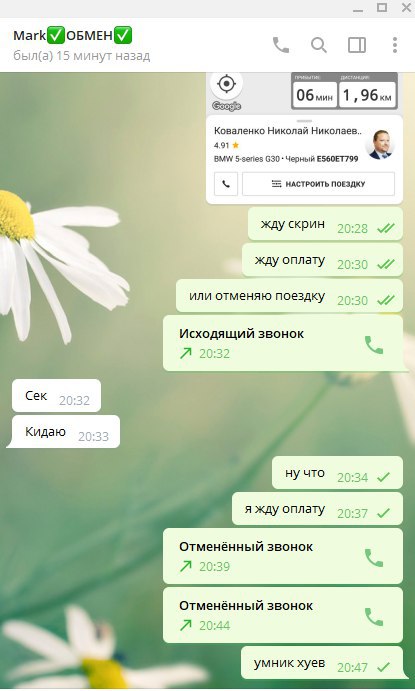Image resolution: width=415 pixels, height=691 pixels.
Task: Maximize the Telegram window
Action: [x=382, y=7]
